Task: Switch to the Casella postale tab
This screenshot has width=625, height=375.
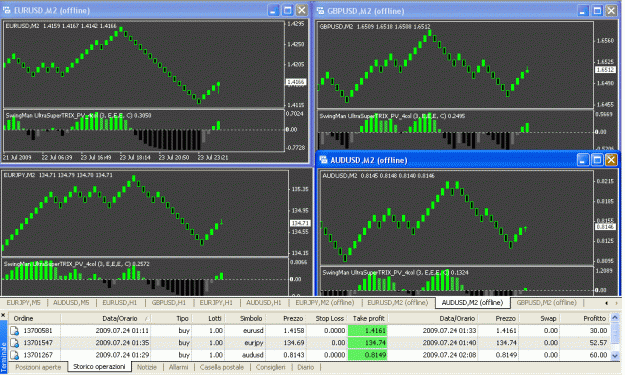Action: tap(222, 367)
